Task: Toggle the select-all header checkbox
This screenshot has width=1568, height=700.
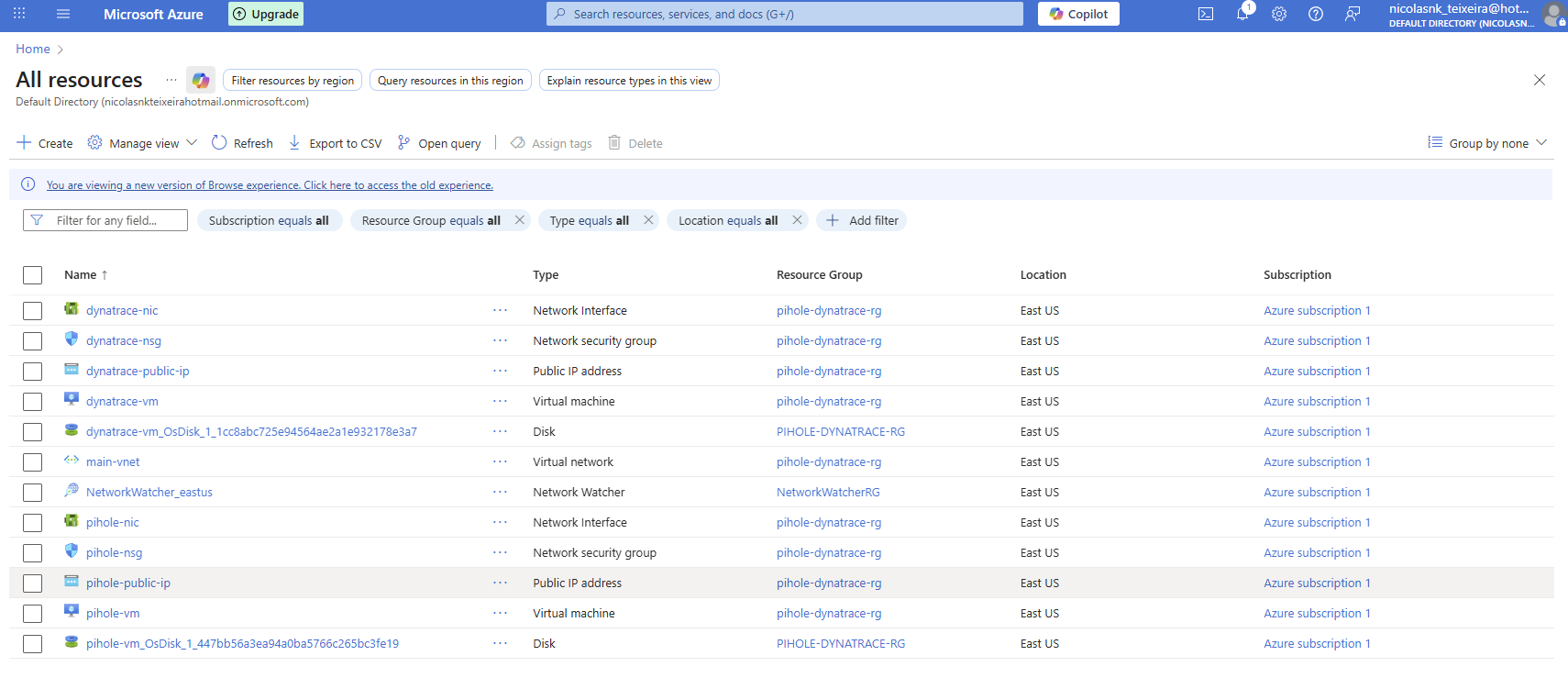Action: pos(33,275)
